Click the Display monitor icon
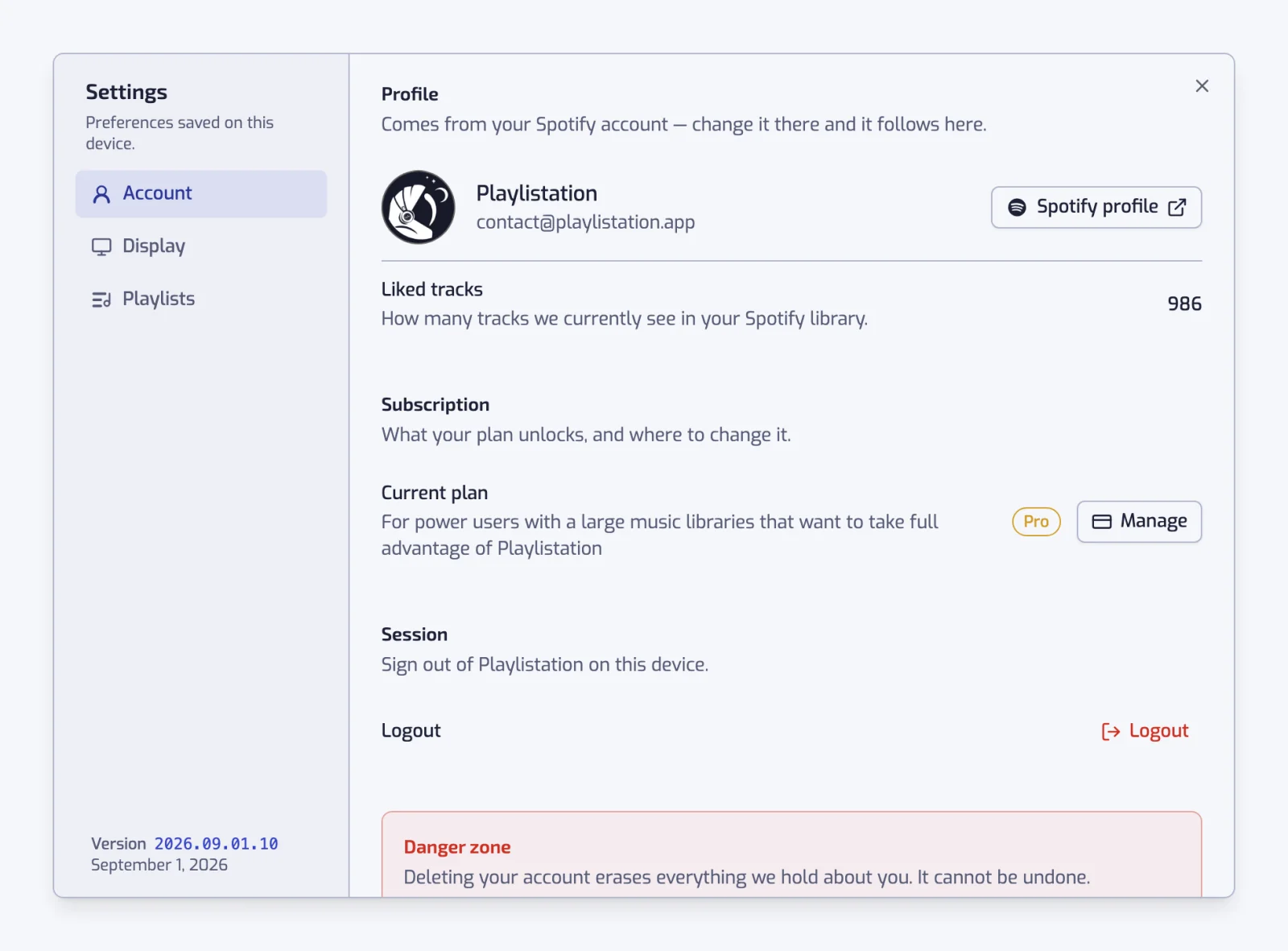 [101, 247]
